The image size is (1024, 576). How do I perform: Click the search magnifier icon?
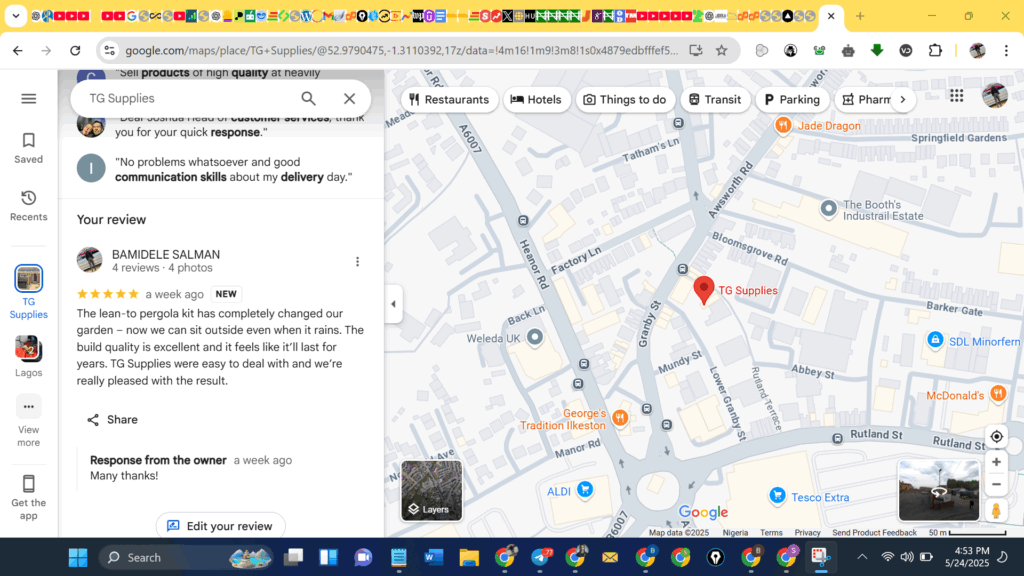(x=309, y=98)
